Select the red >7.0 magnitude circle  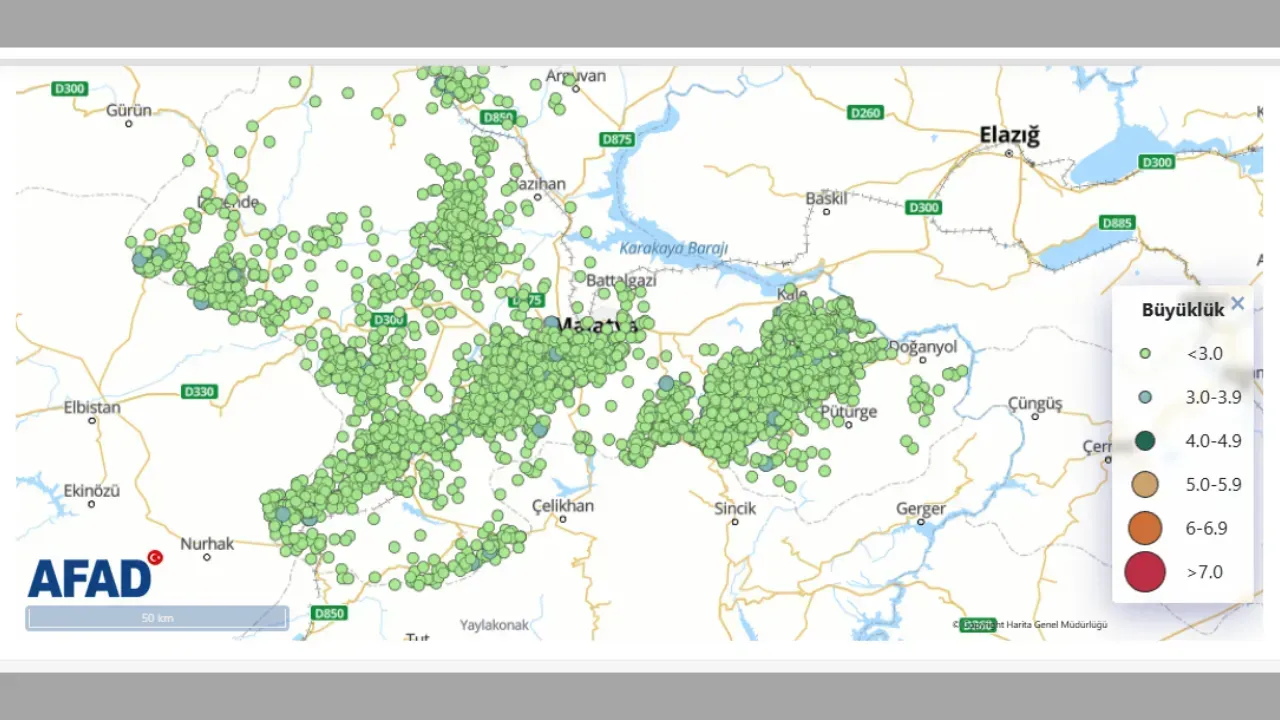tap(1145, 572)
